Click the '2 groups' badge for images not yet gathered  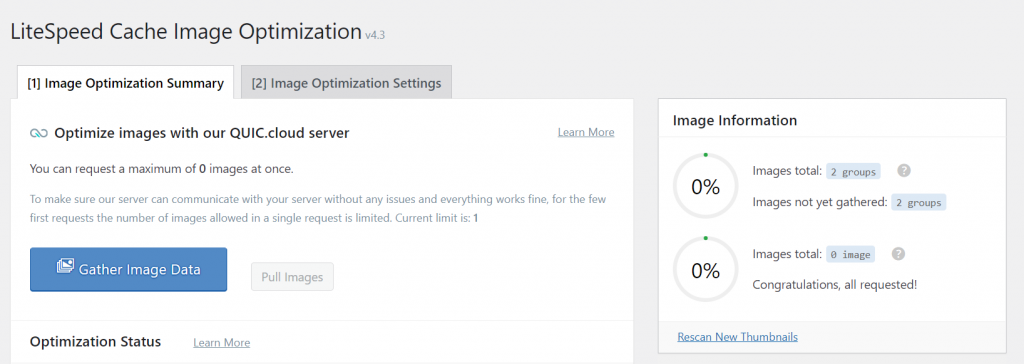(920, 203)
